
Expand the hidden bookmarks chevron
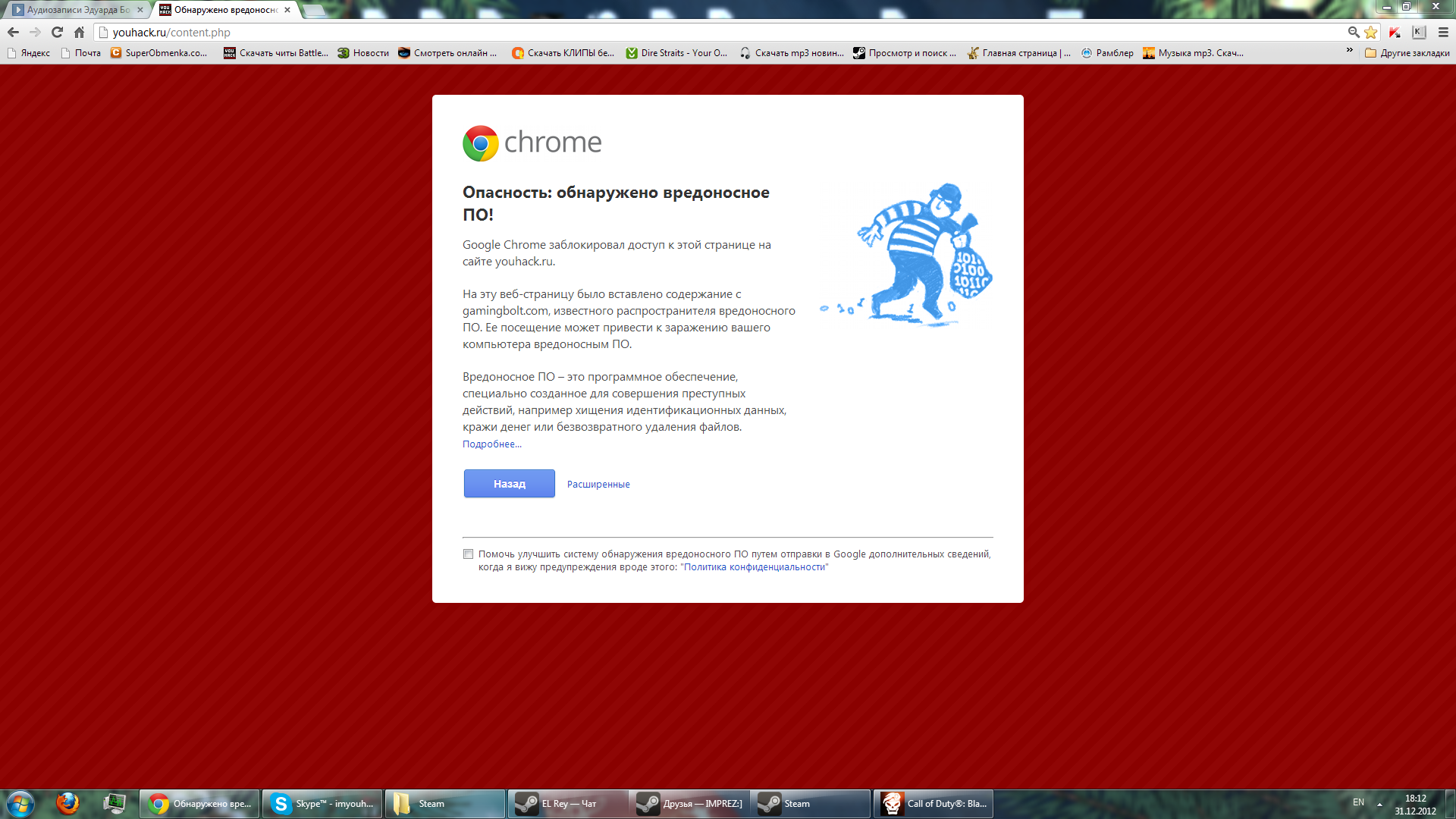click(x=1349, y=50)
